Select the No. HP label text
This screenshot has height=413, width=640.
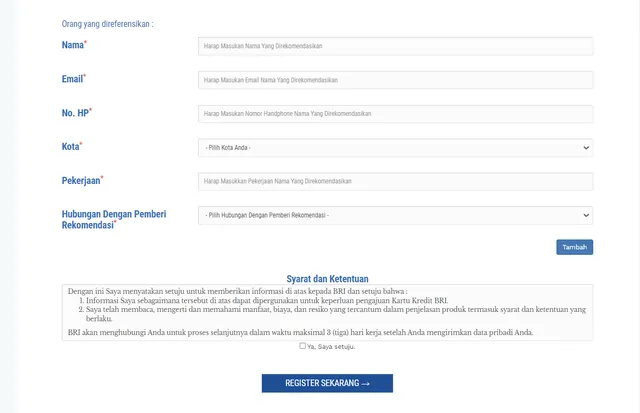pos(75,113)
